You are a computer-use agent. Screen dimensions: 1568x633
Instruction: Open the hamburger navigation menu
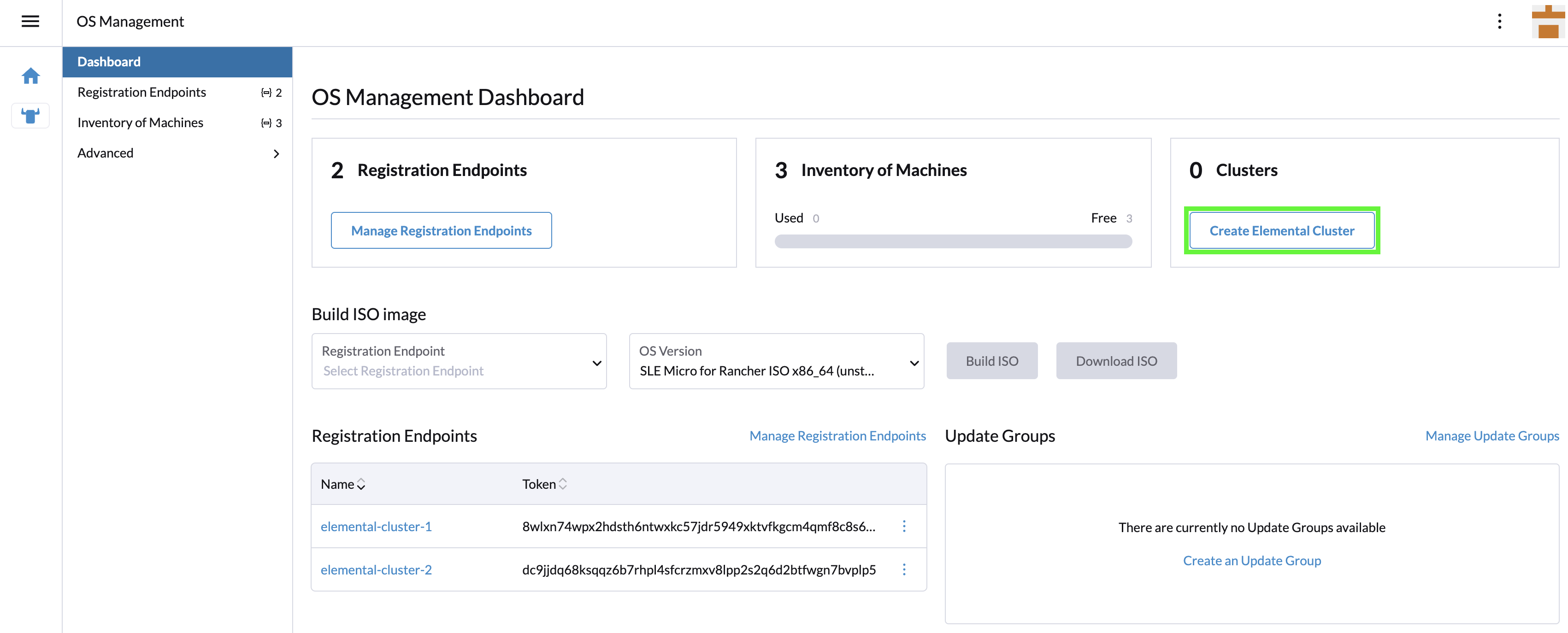30,21
